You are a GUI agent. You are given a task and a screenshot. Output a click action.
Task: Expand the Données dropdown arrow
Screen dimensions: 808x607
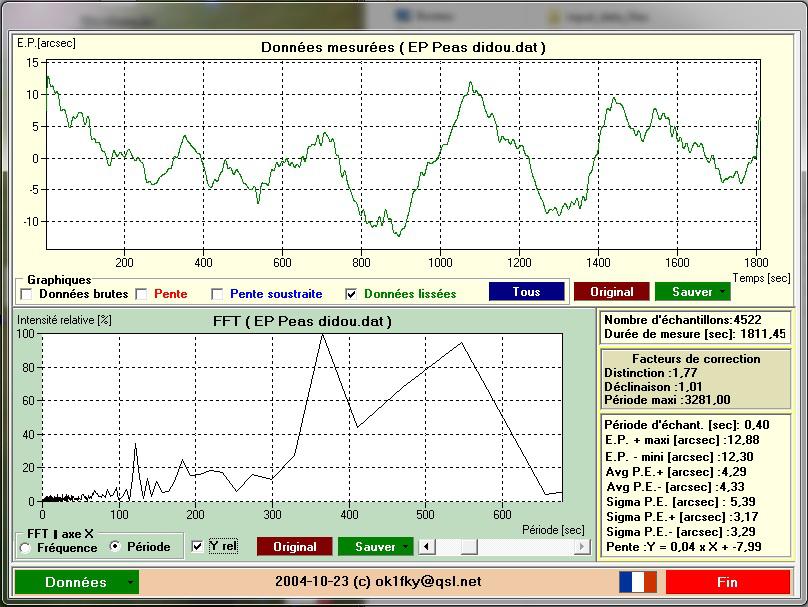point(130,582)
